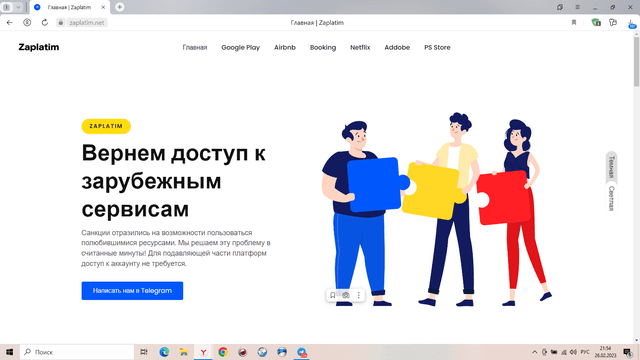Open the green protection shield extension icon
This screenshot has width=640, height=360.
coord(596,22)
